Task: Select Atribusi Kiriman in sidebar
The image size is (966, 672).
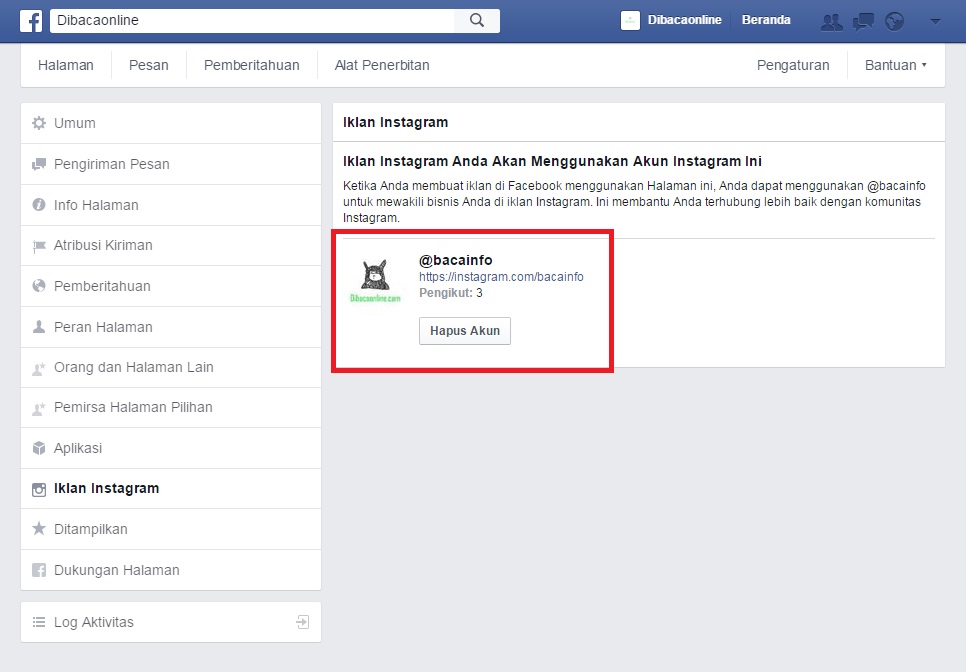Action: tap(171, 245)
